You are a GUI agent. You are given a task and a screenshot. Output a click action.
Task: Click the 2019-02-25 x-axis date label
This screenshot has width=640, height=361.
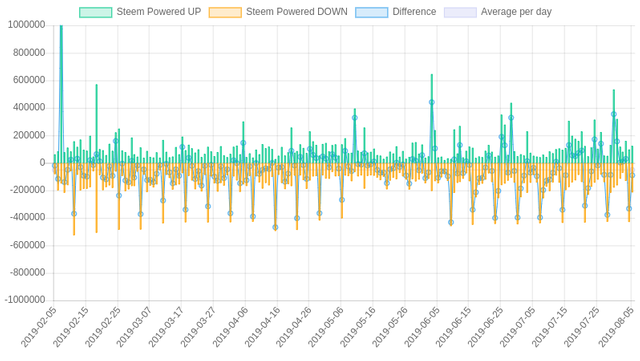coord(102,328)
